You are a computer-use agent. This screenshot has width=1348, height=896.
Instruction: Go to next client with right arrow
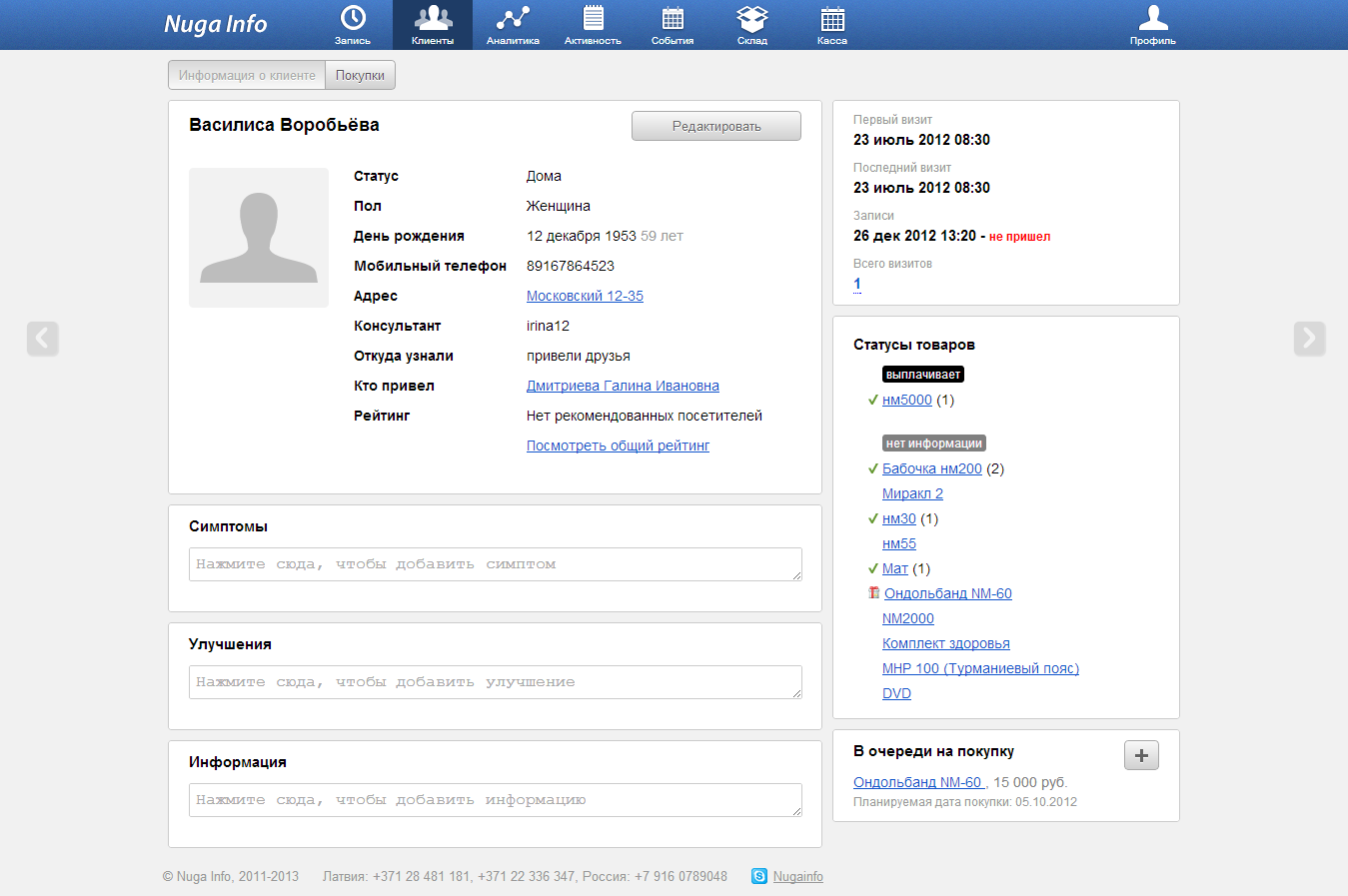tap(1309, 339)
